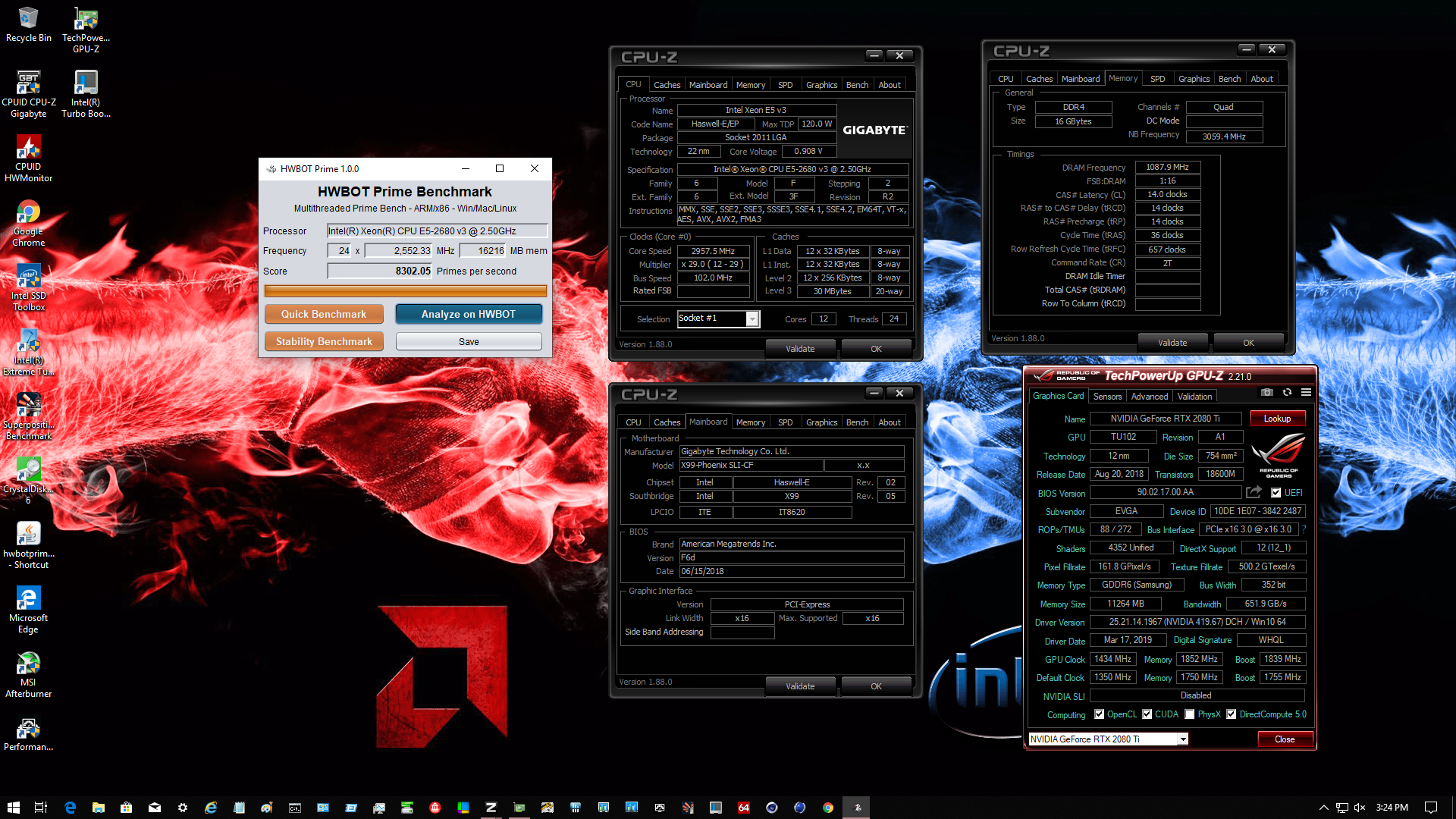Take a GPU-Z screenshot with camera icon
Viewport: 1456px width, 819px height.
coord(1267,393)
